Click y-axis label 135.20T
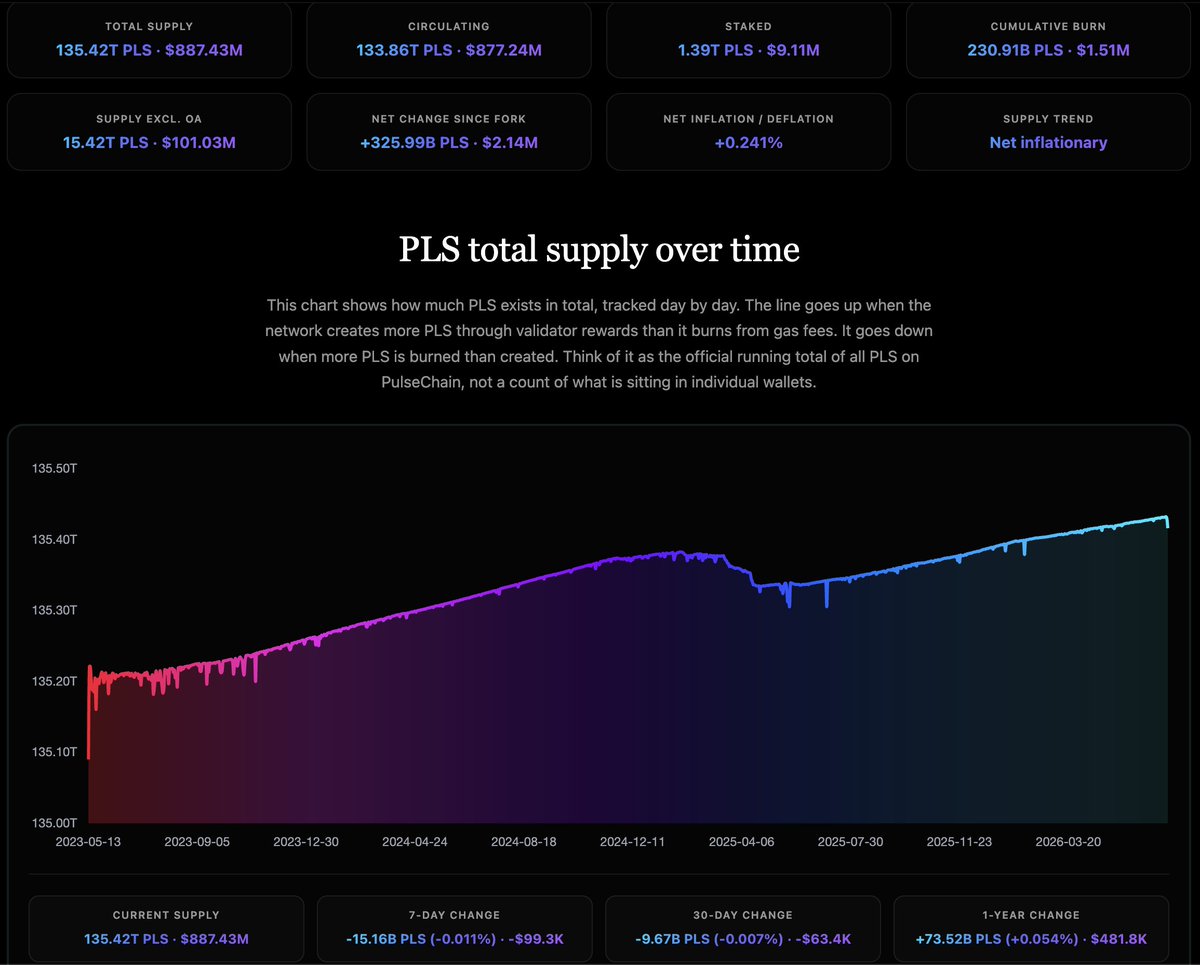 [55, 681]
